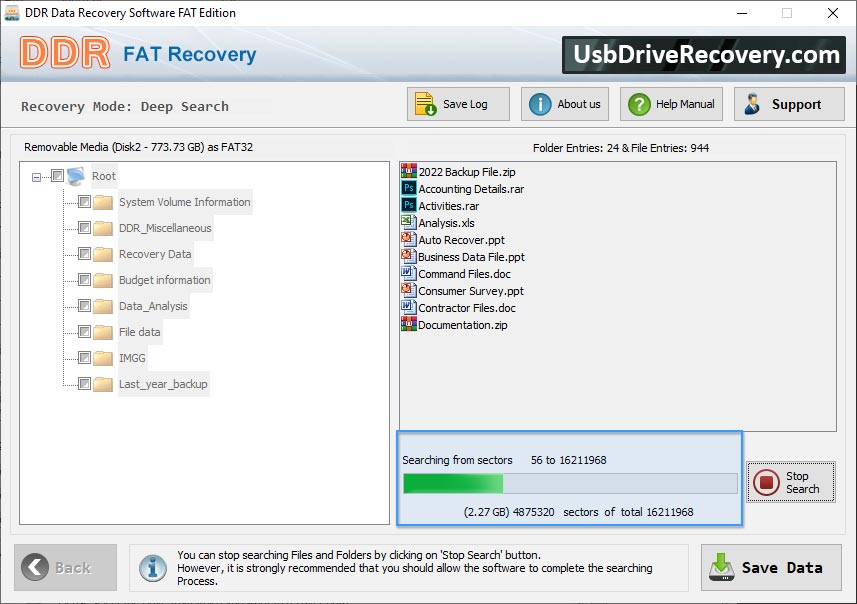Select file name Consumer Survey.ppt
This screenshot has width=857, height=604.
[471, 291]
